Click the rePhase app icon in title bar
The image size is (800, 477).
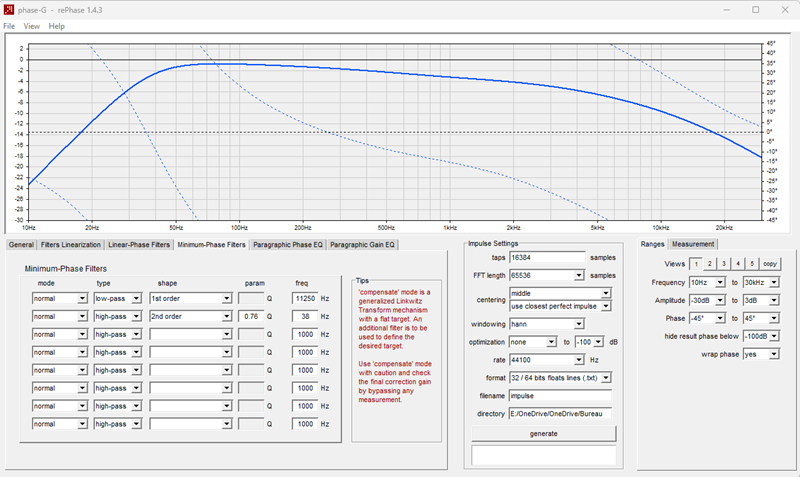[x=9, y=10]
